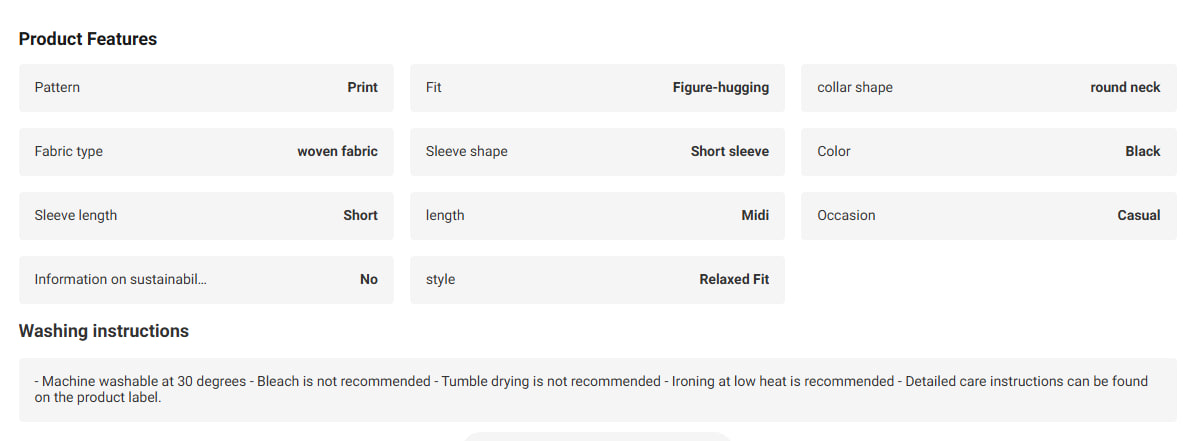The image size is (1194, 441).
Task: Select the Fabric type woven fabric row
Action: tap(206, 152)
